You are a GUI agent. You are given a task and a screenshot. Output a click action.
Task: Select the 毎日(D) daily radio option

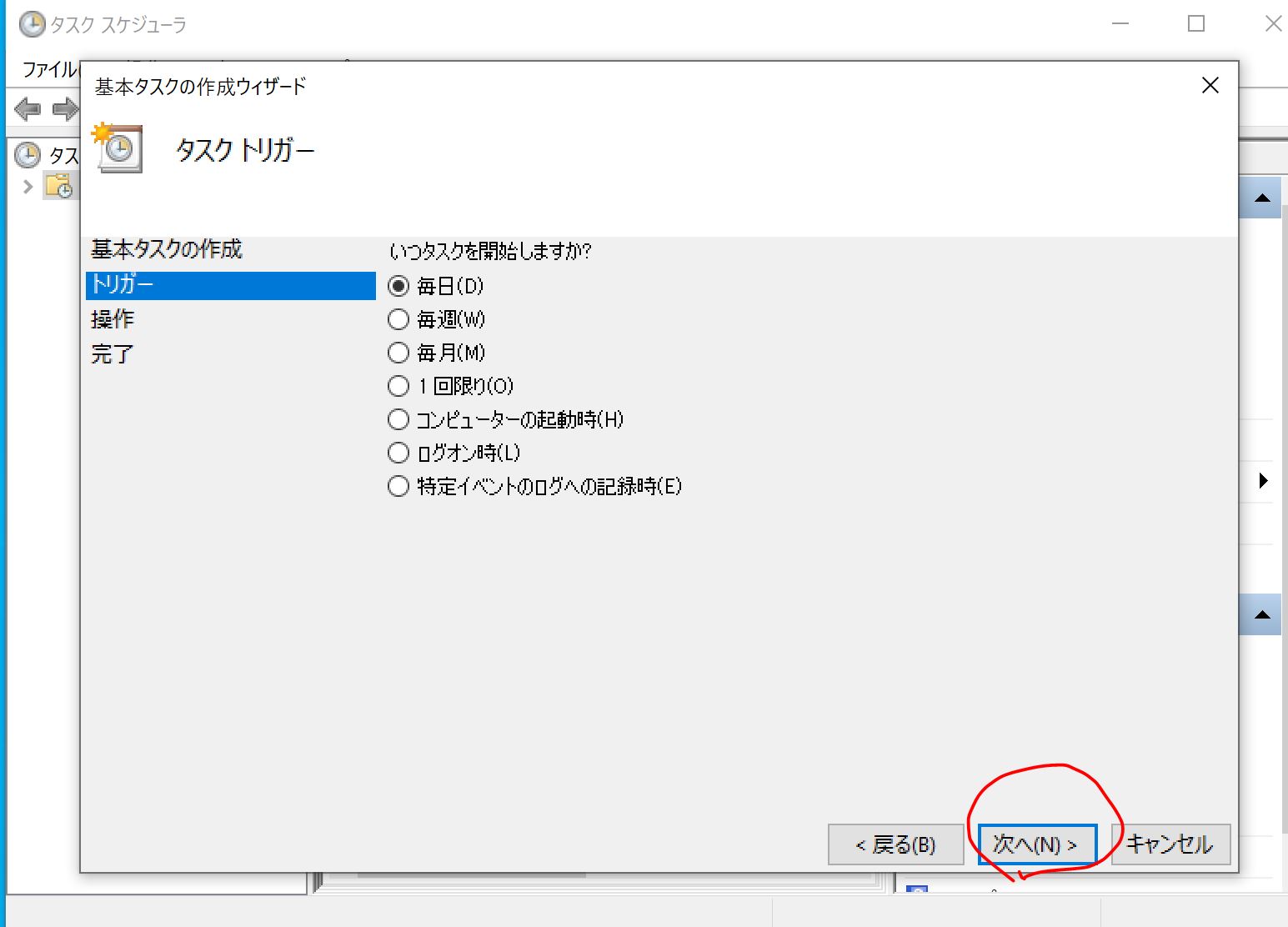click(x=398, y=287)
